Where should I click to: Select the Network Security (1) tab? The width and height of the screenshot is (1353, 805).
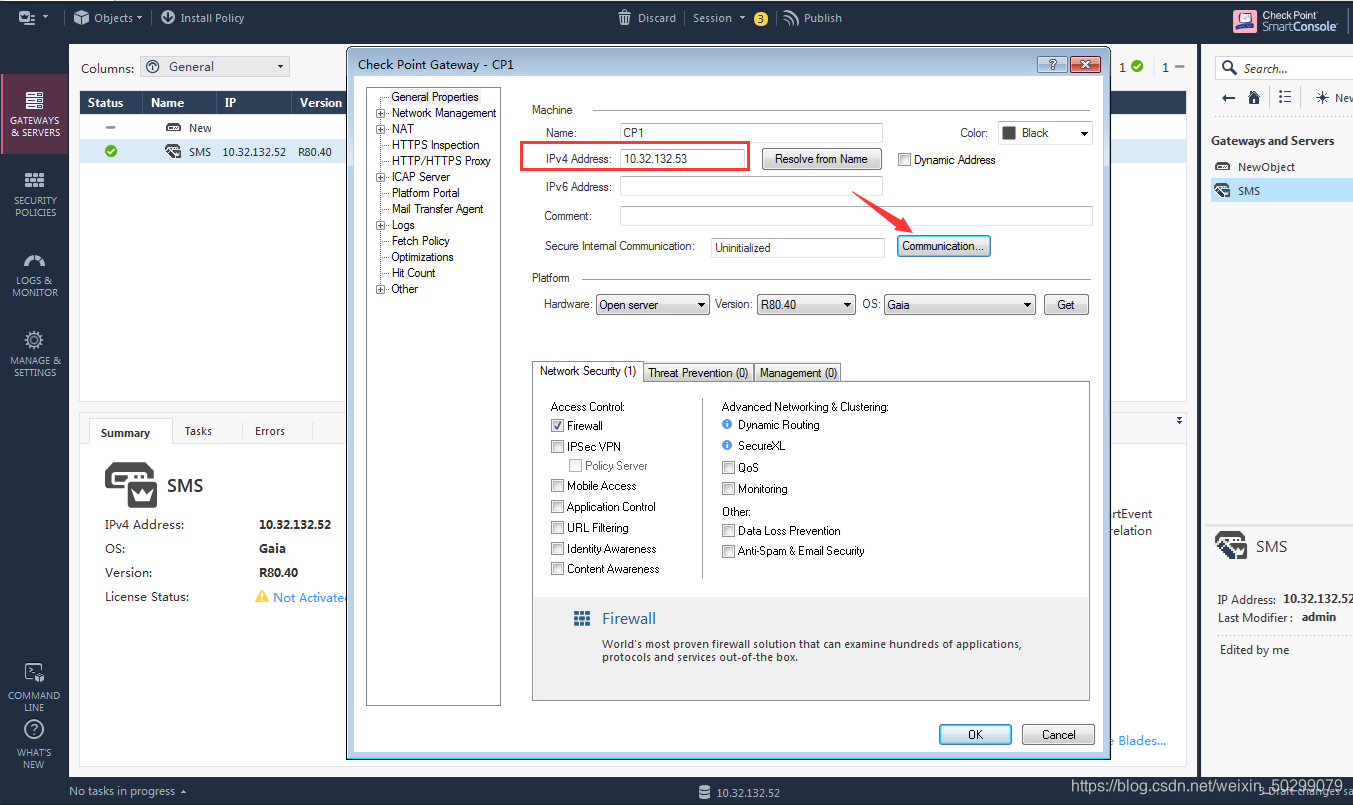[x=588, y=371]
